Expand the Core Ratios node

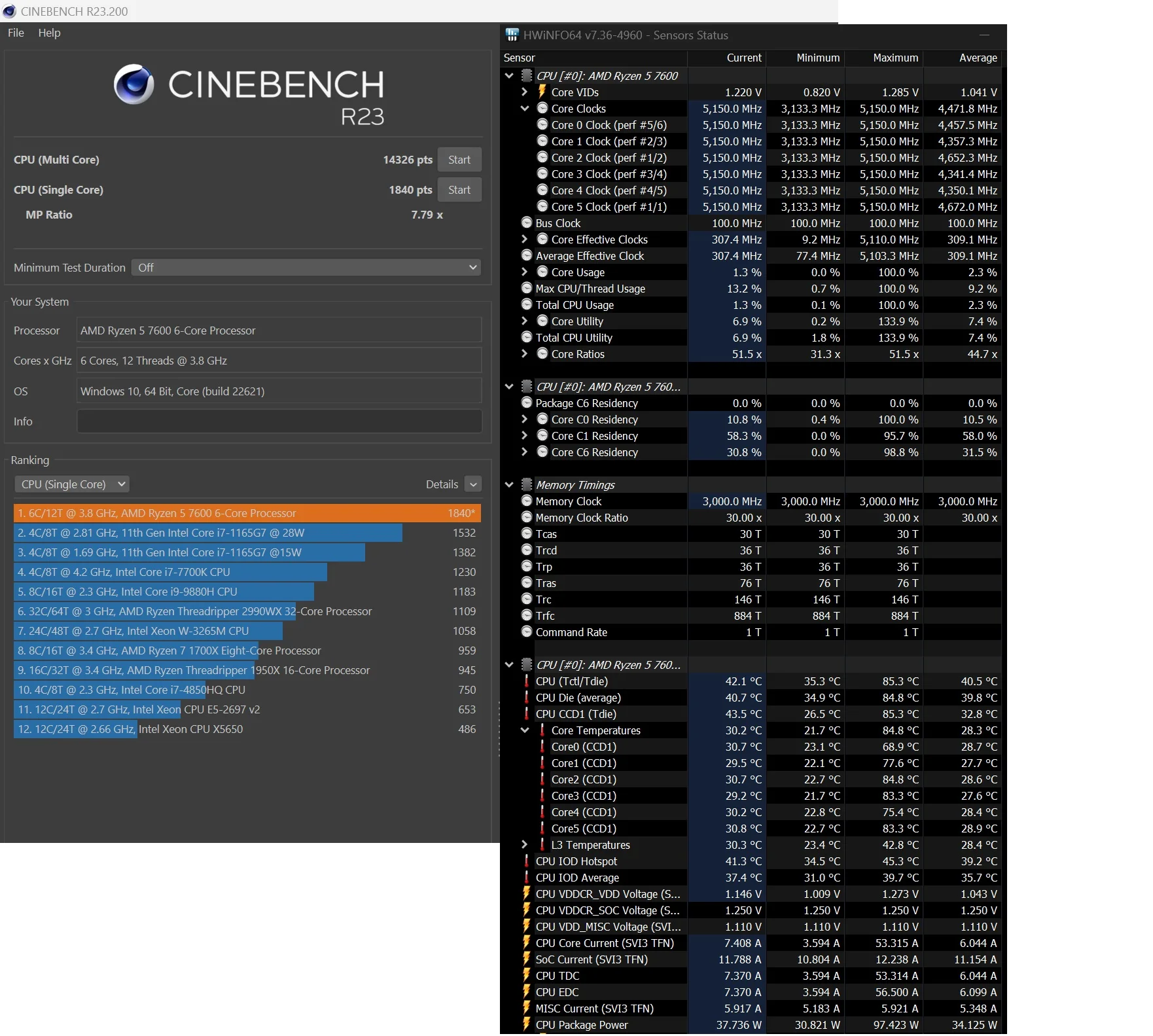point(525,353)
